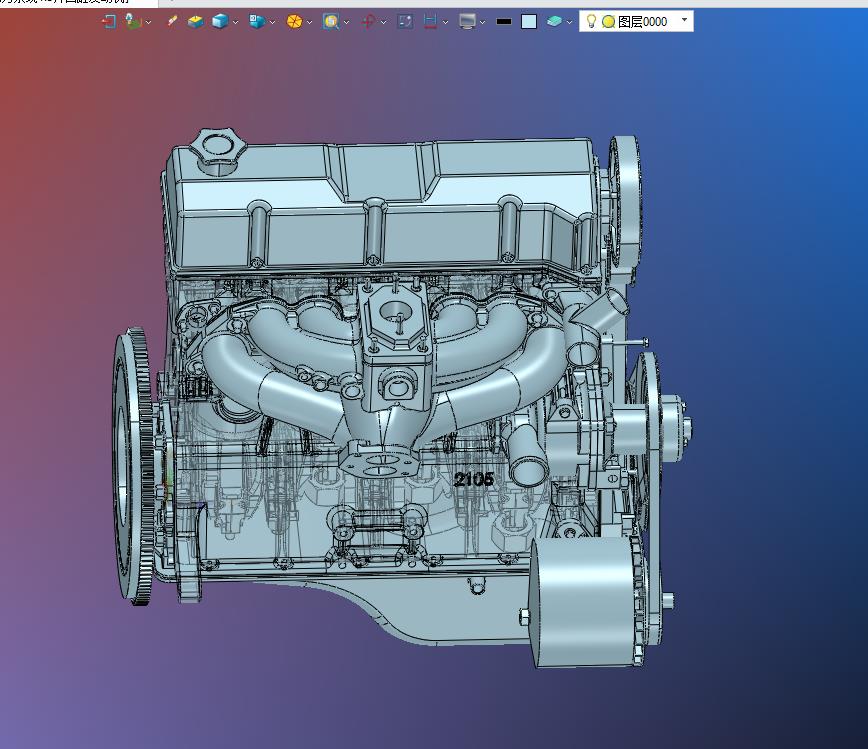Image resolution: width=868 pixels, height=749 pixels.
Task: Click the yellow block on plane icon
Action: [195, 21]
